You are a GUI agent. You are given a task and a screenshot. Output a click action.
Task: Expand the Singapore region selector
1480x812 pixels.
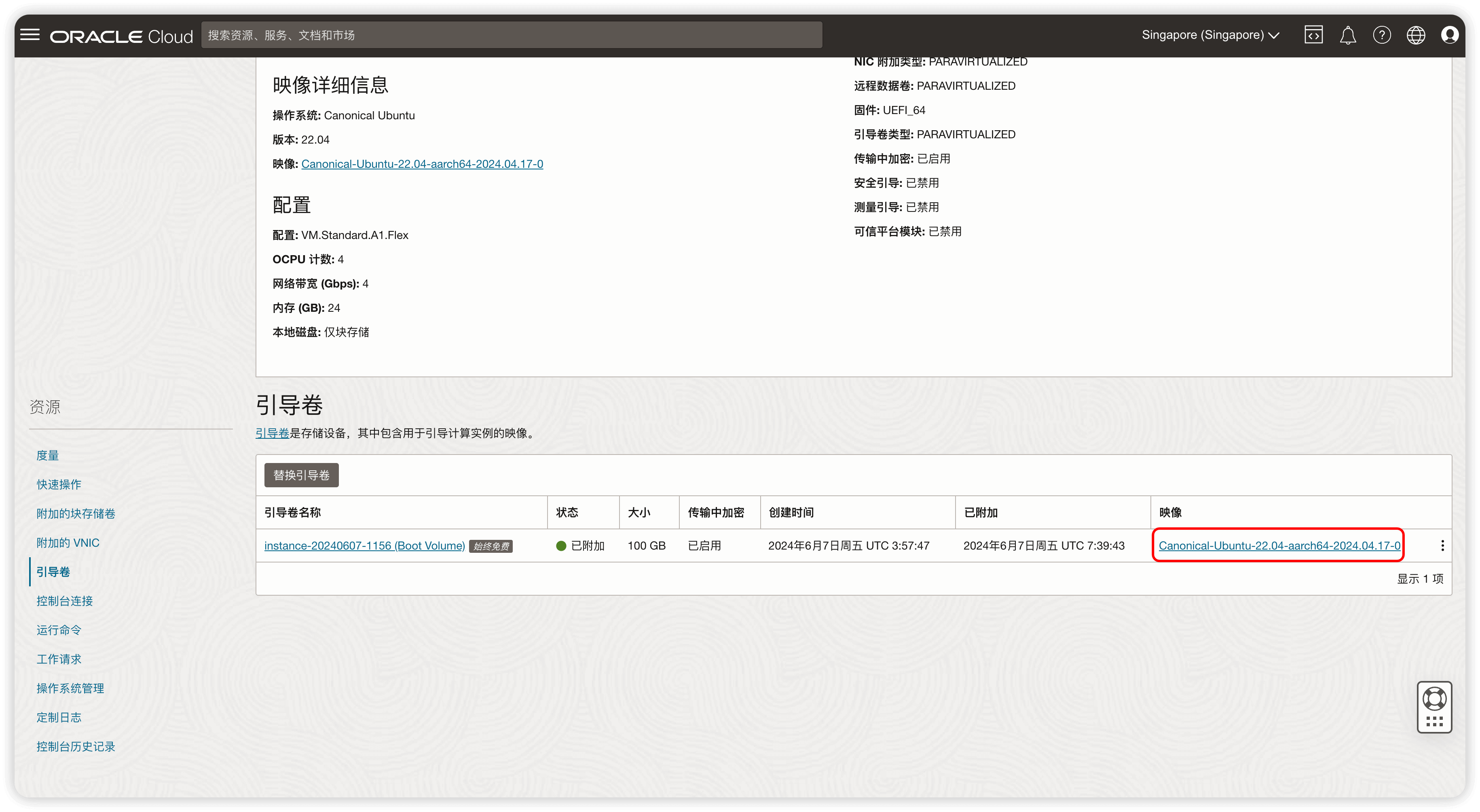(x=1210, y=35)
